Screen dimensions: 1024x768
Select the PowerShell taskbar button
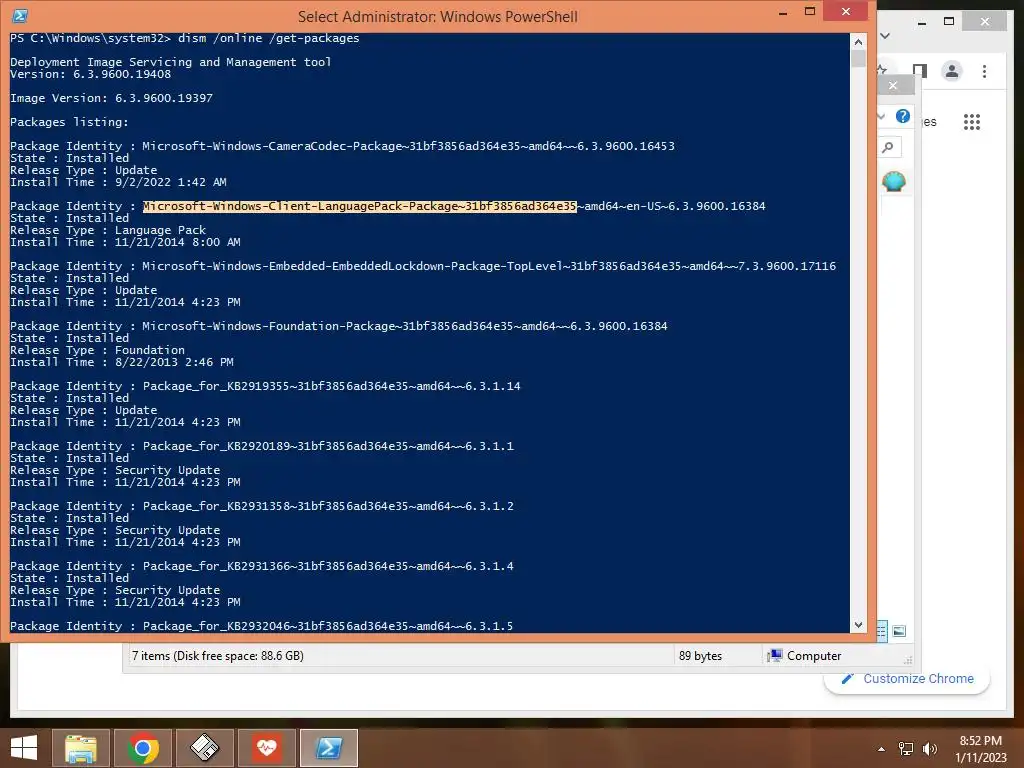(x=328, y=748)
